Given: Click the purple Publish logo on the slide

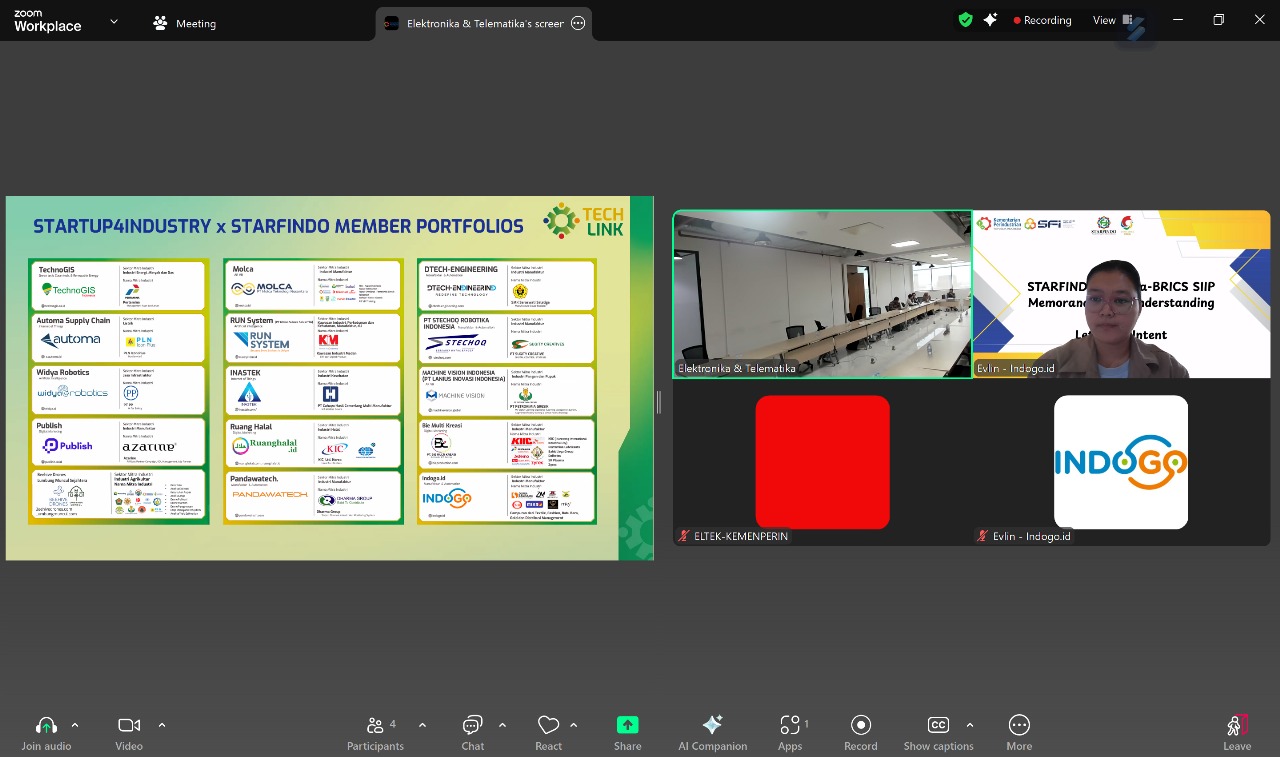Looking at the screenshot, I should coord(68,445).
